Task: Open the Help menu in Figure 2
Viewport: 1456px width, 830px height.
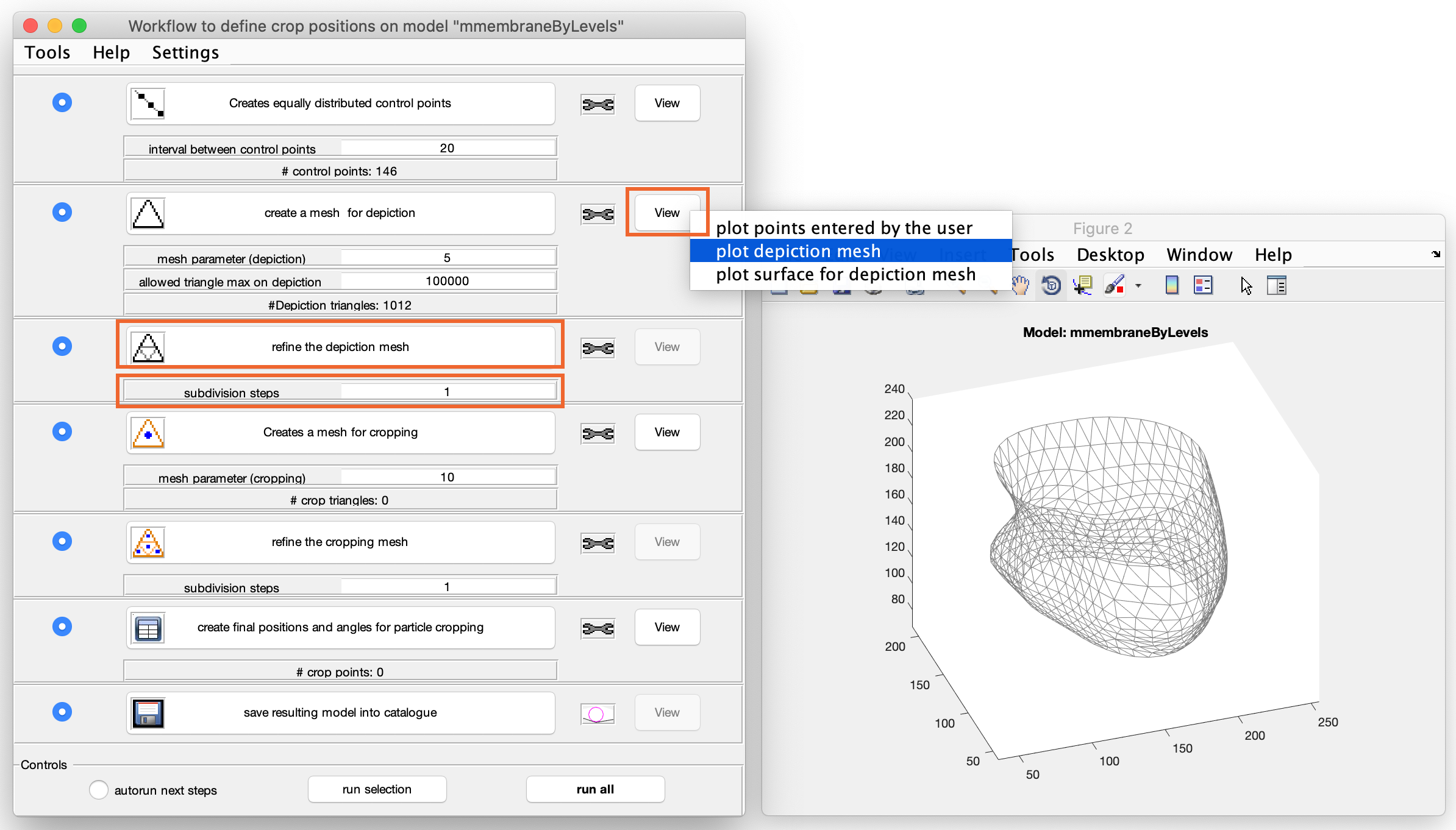Action: point(1273,255)
